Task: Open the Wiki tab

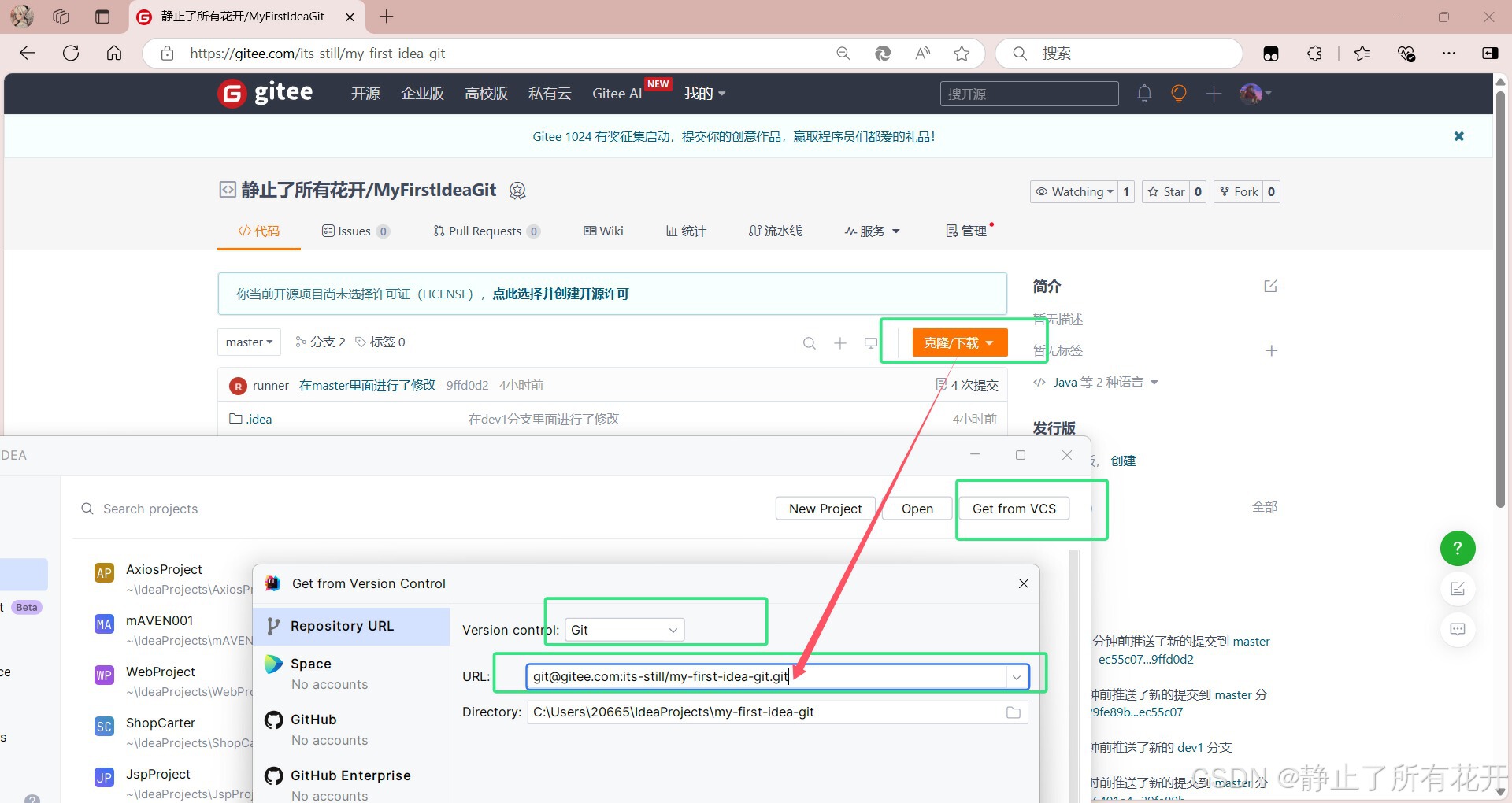Action: [x=603, y=231]
